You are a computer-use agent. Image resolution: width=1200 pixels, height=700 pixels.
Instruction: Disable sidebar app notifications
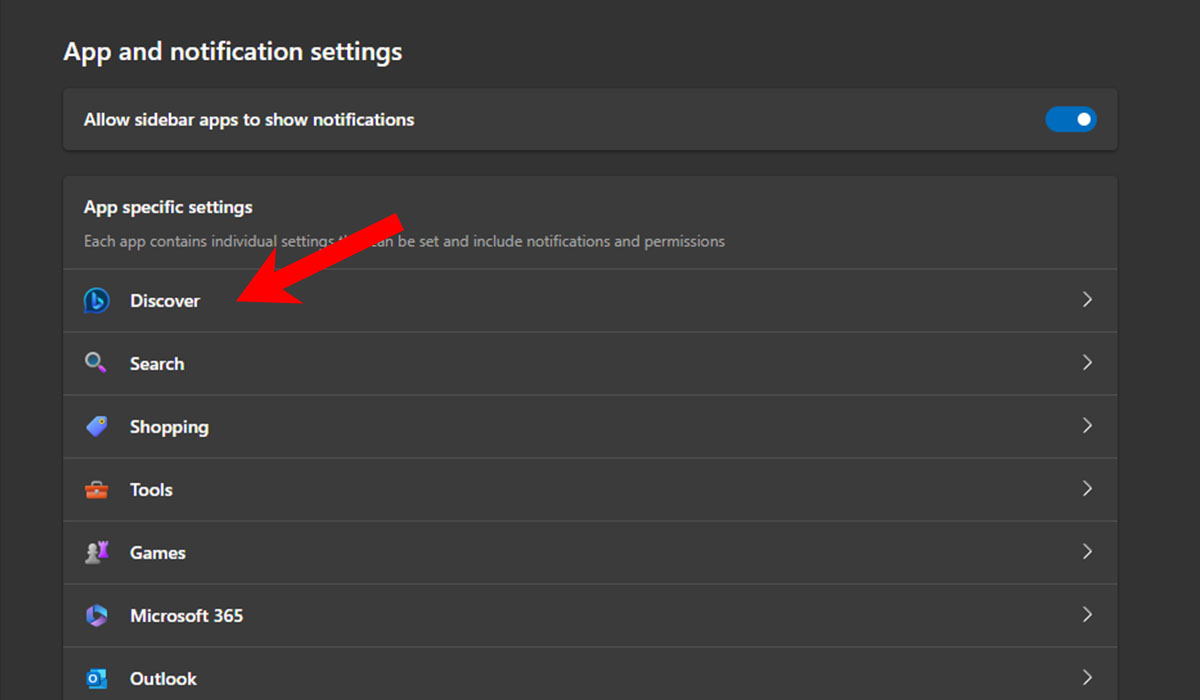1071,119
